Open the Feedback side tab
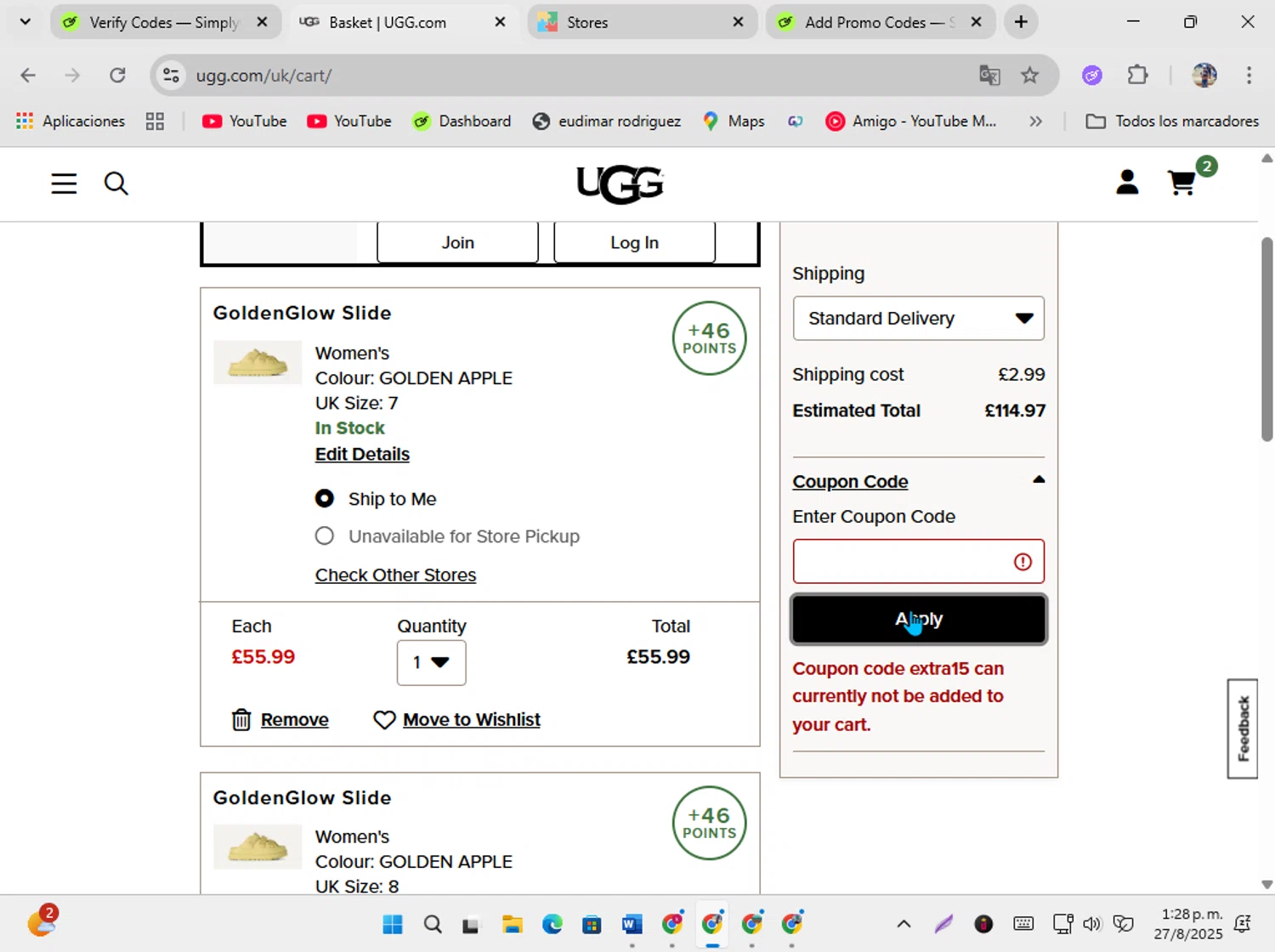Image resolution: width=1275 pixels, height=952 pixels. [x=1243, y=728]
